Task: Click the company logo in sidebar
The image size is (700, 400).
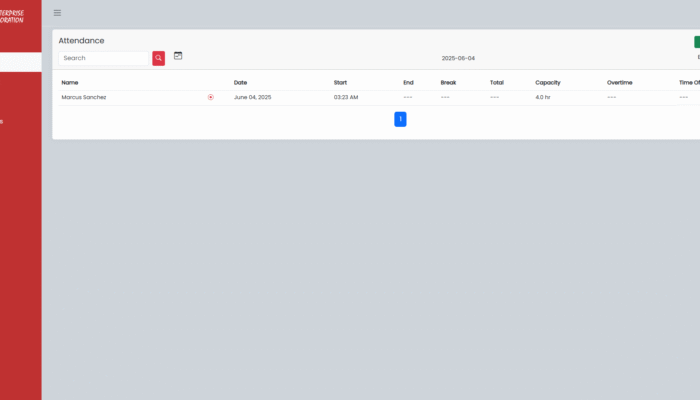Action: tap(12, 17)
